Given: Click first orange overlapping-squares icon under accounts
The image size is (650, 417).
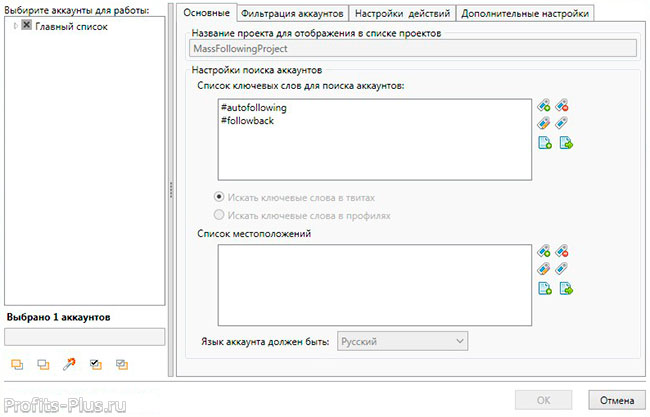Looking at the screenshot, I should pos(17,364).
